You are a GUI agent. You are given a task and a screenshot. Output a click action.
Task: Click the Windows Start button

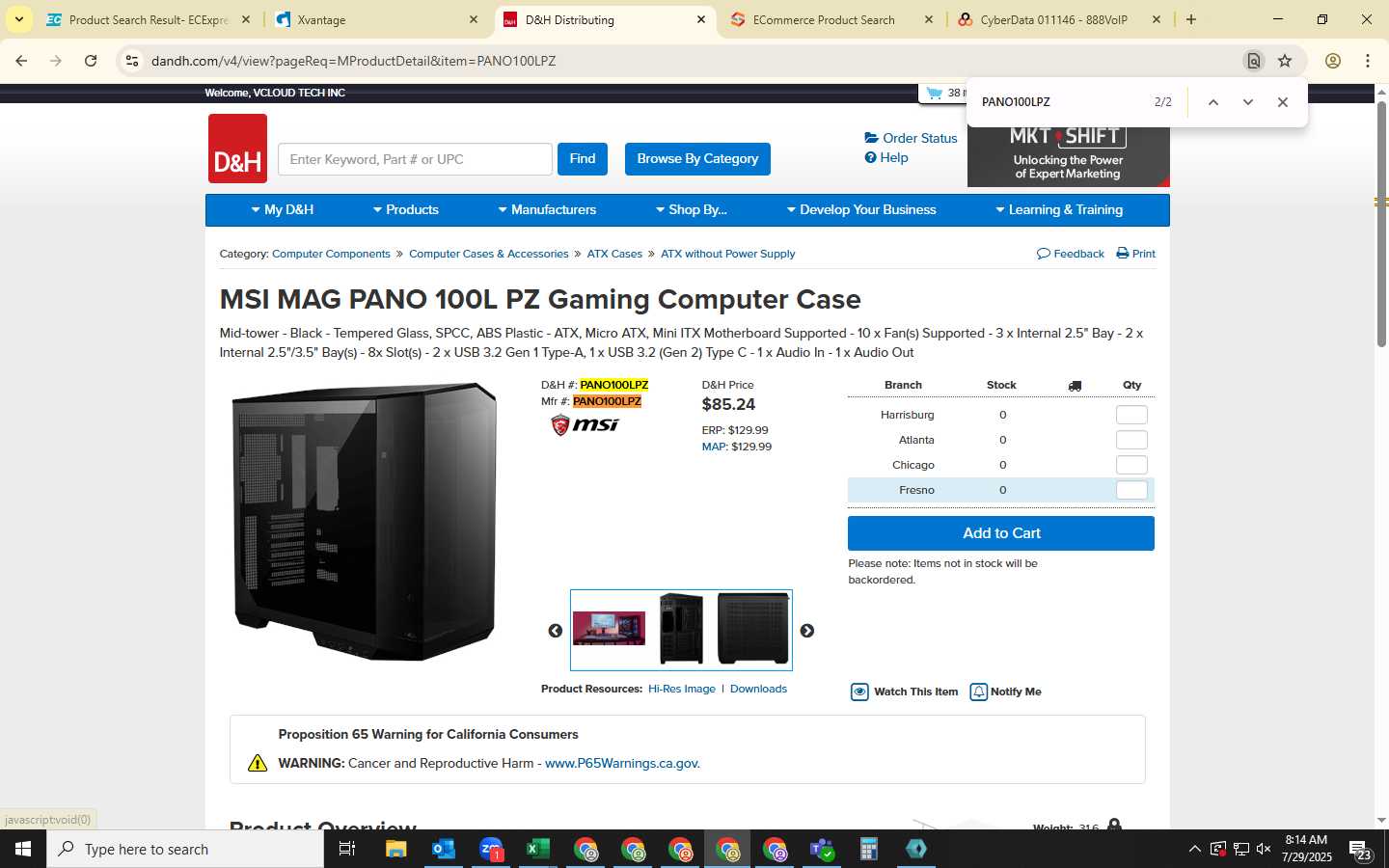click(23, 849)
